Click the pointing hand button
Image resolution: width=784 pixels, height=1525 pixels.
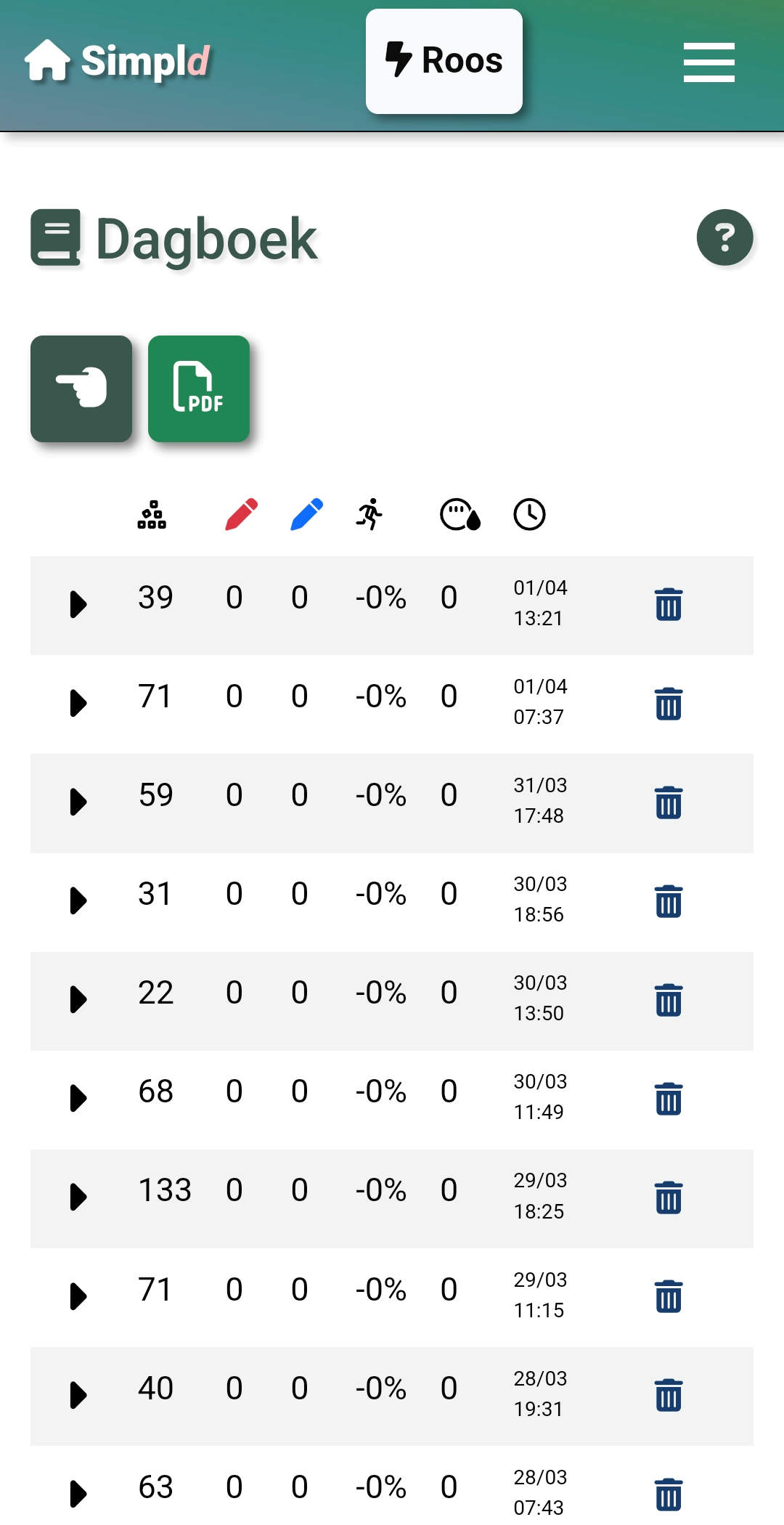[81, 389]
